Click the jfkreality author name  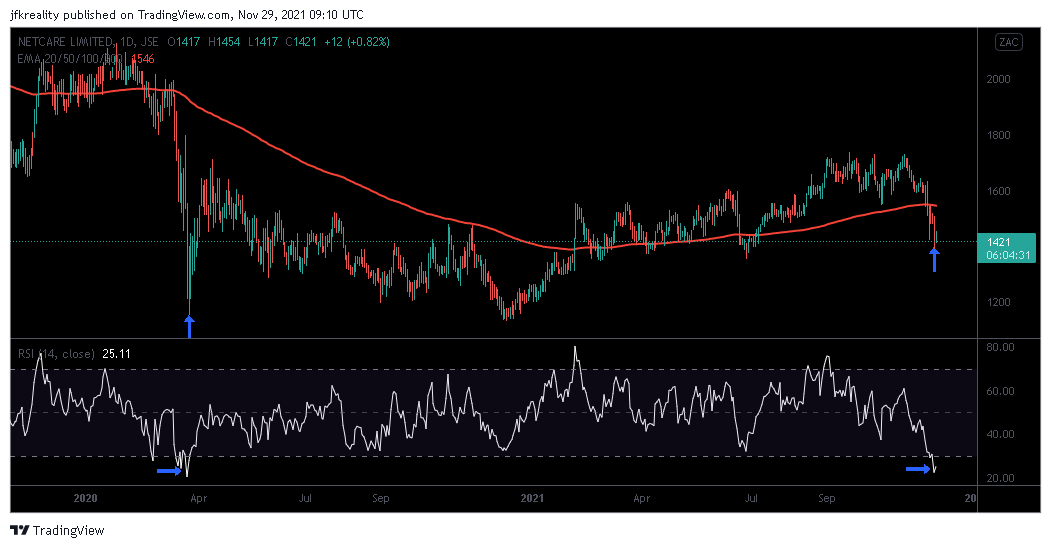[36, 15]
